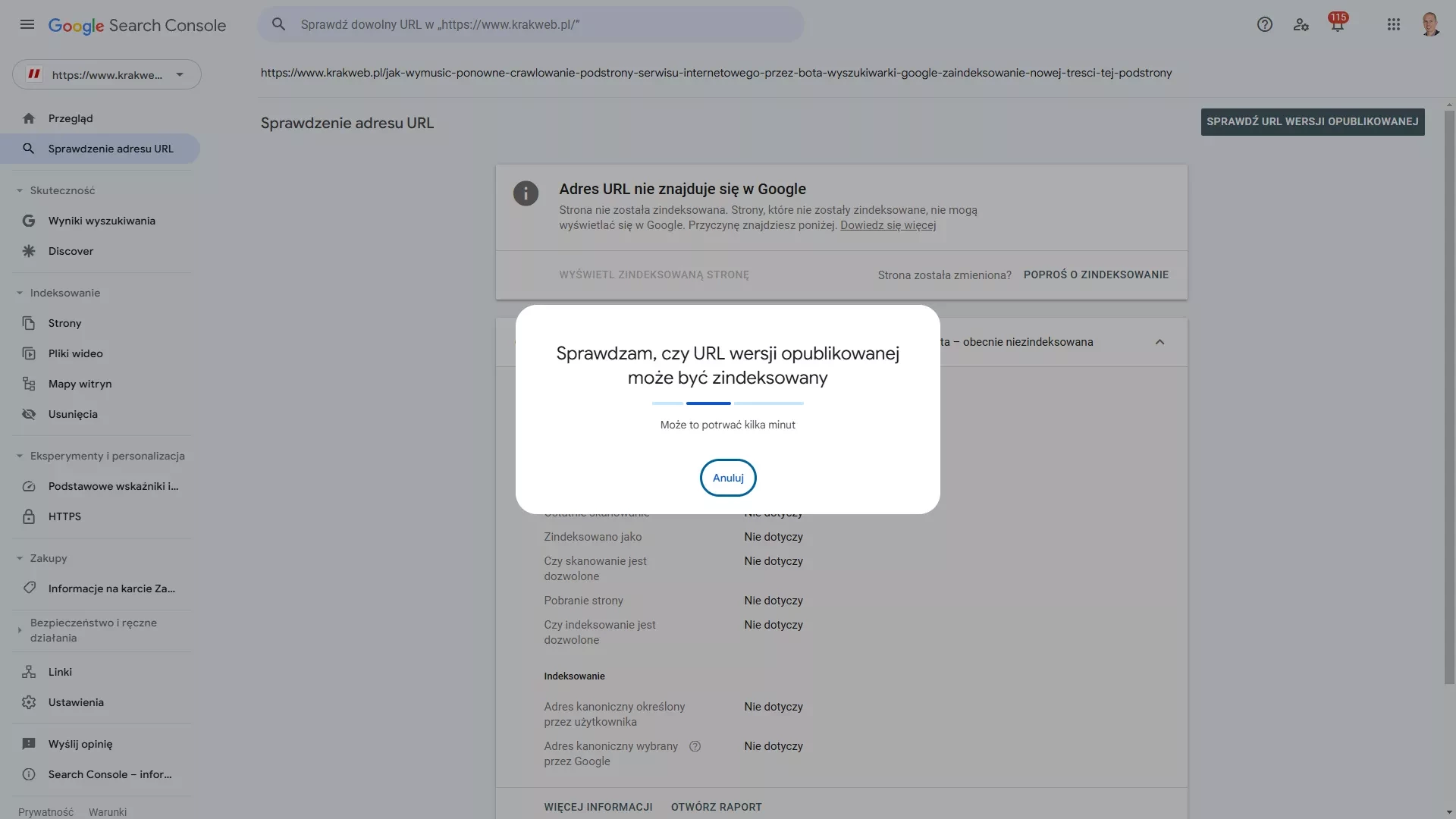Open Wyniki wyszukiwania report
The height and width of the screenshot is (819, 1456).
[x=100, y=221]
